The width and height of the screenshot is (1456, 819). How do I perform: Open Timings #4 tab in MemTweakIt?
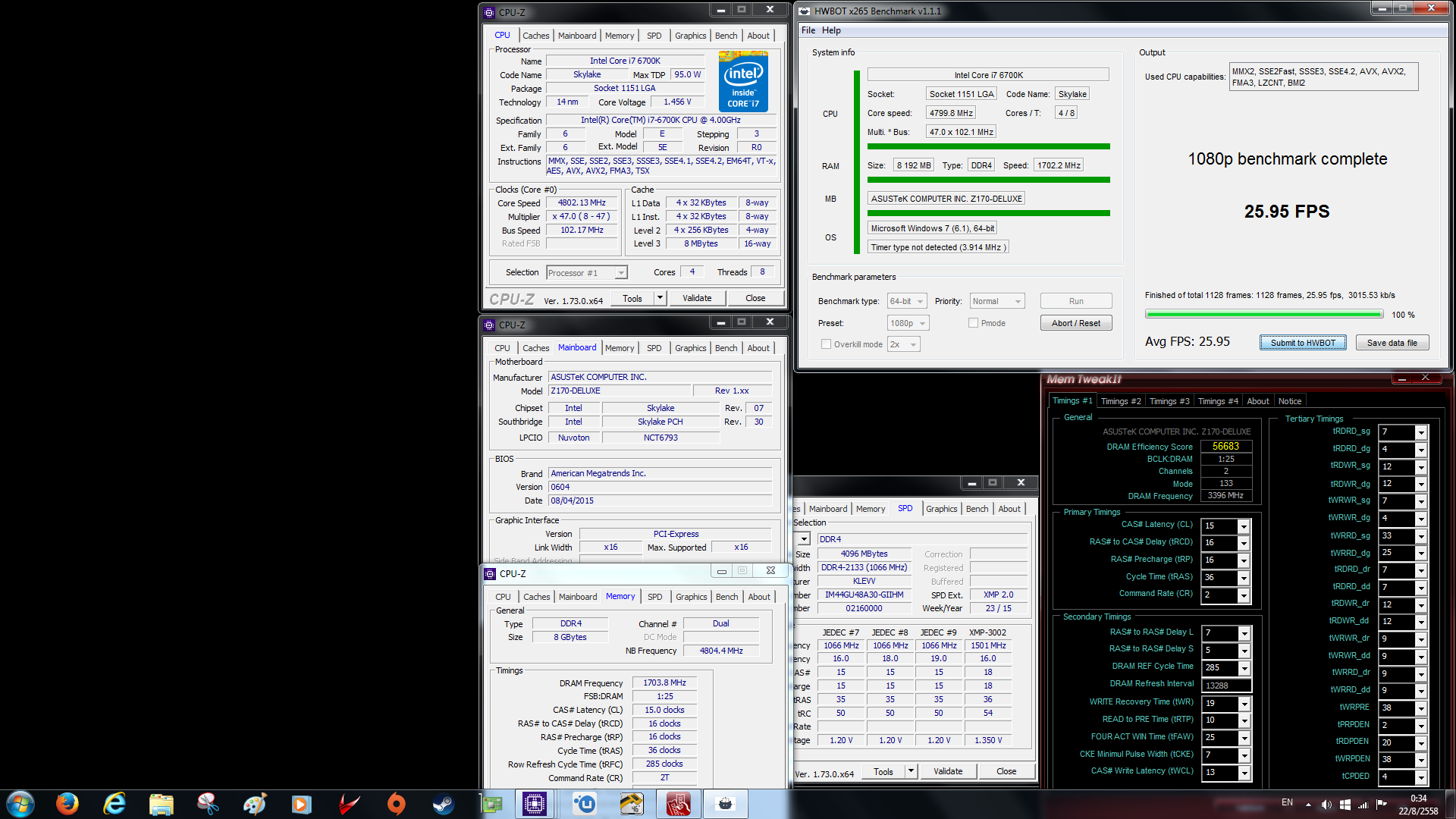[x=1218, y=401]
